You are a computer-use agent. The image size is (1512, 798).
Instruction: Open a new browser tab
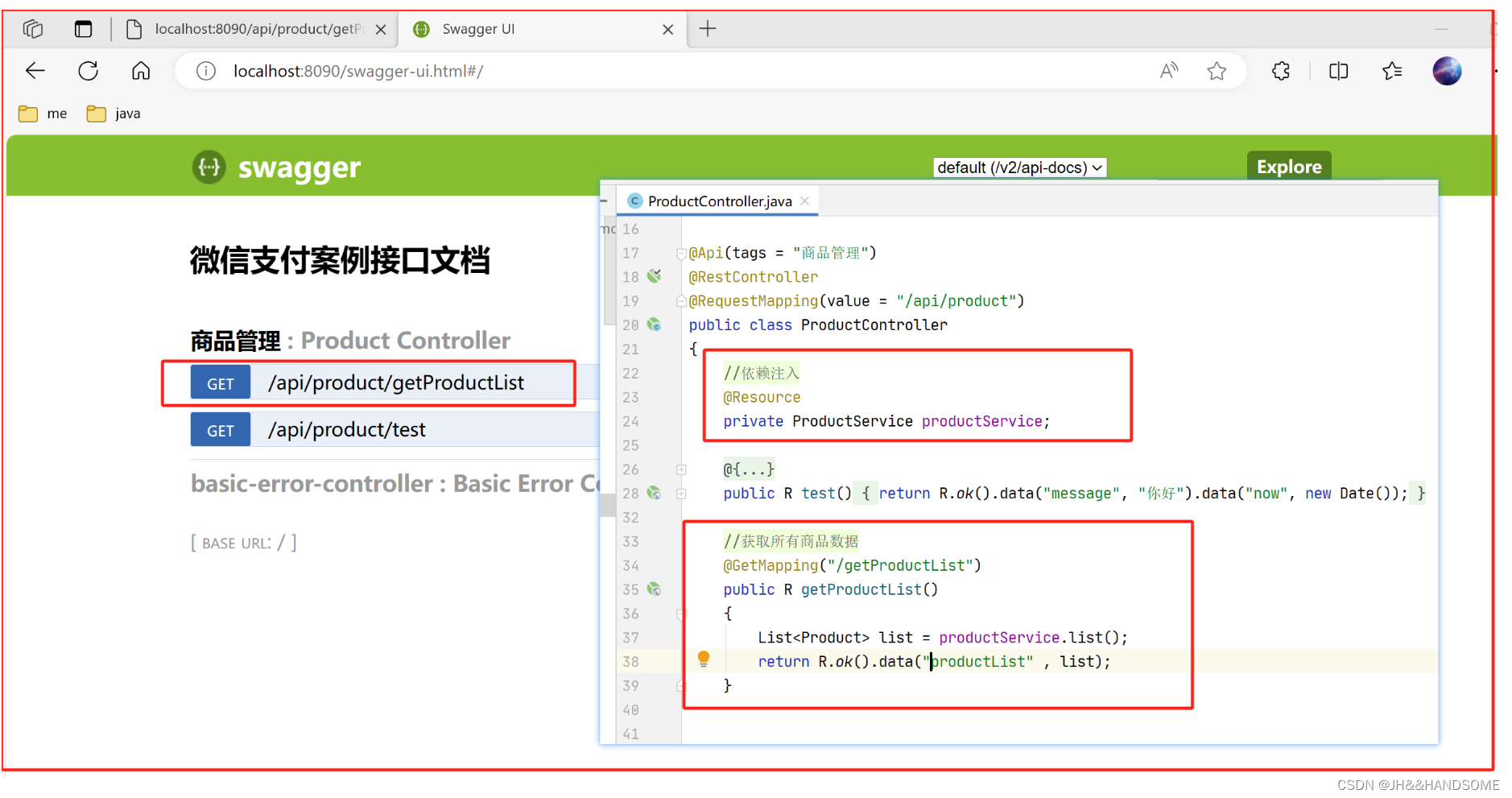coord(708,29)
